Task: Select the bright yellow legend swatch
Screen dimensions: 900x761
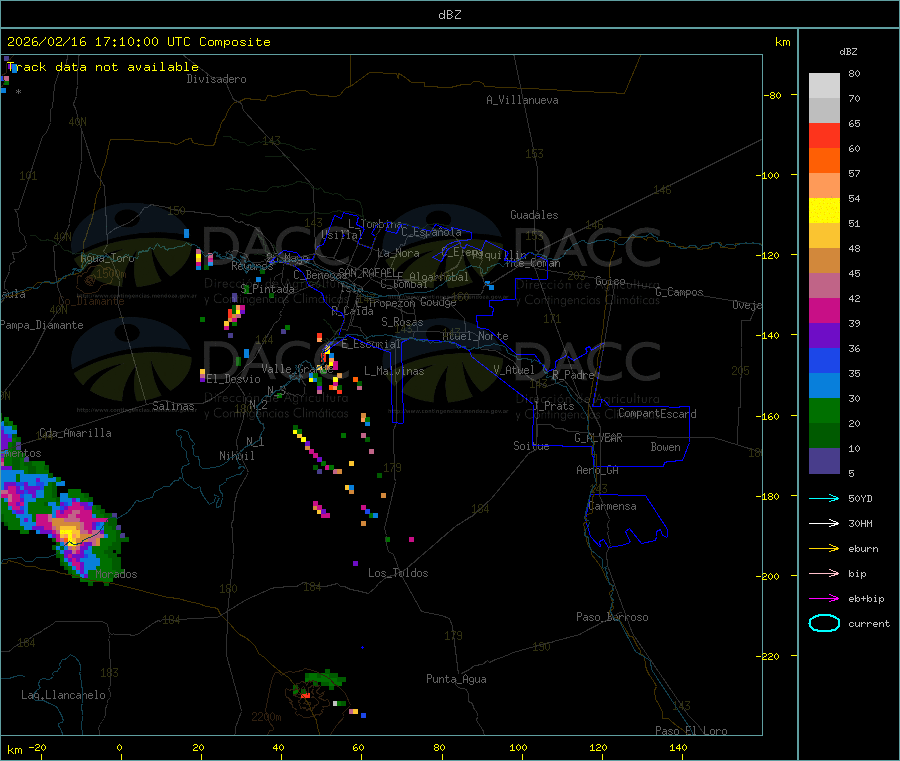Action: click(824, 211)
